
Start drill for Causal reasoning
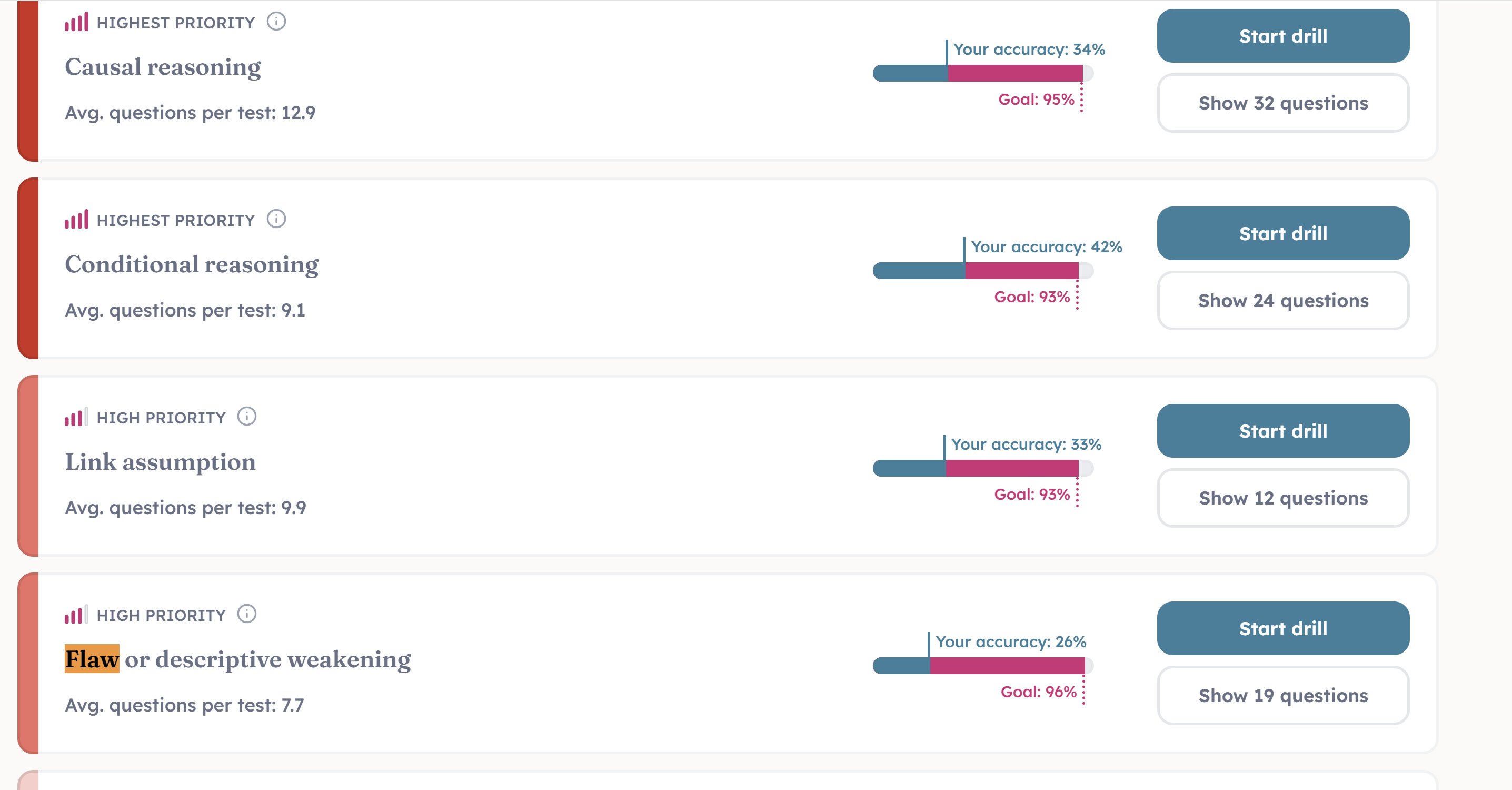pyautogui.click(x=1283, y=36)
